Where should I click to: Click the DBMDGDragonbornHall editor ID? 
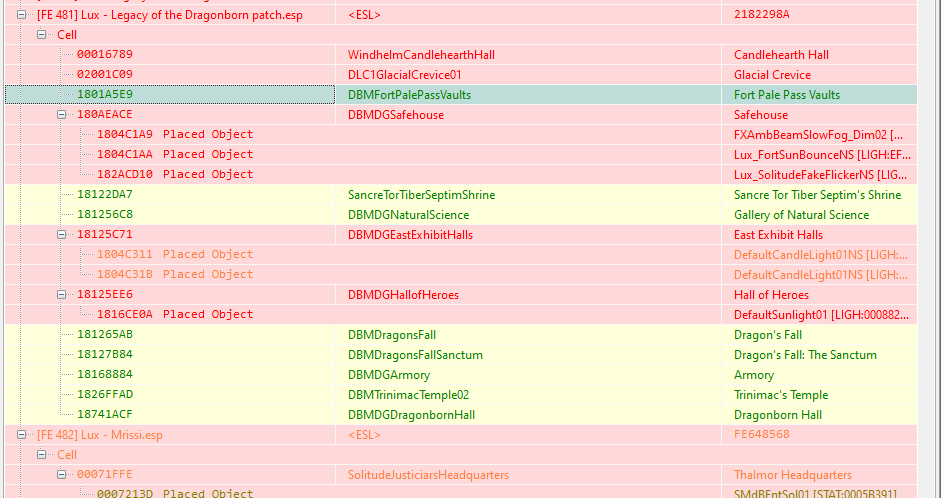click(412, 415)
